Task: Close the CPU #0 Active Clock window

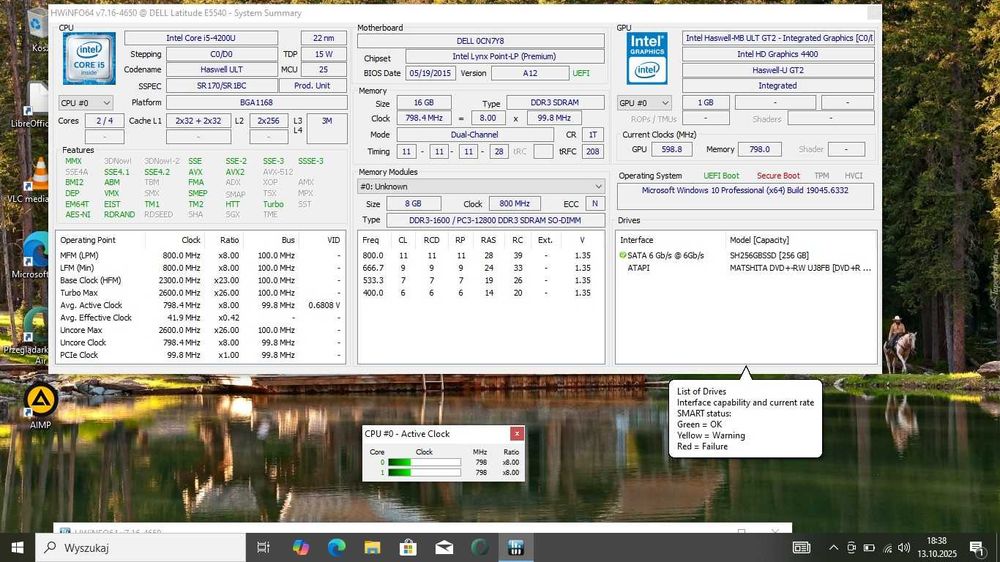Action: click(x=517, y=434)
